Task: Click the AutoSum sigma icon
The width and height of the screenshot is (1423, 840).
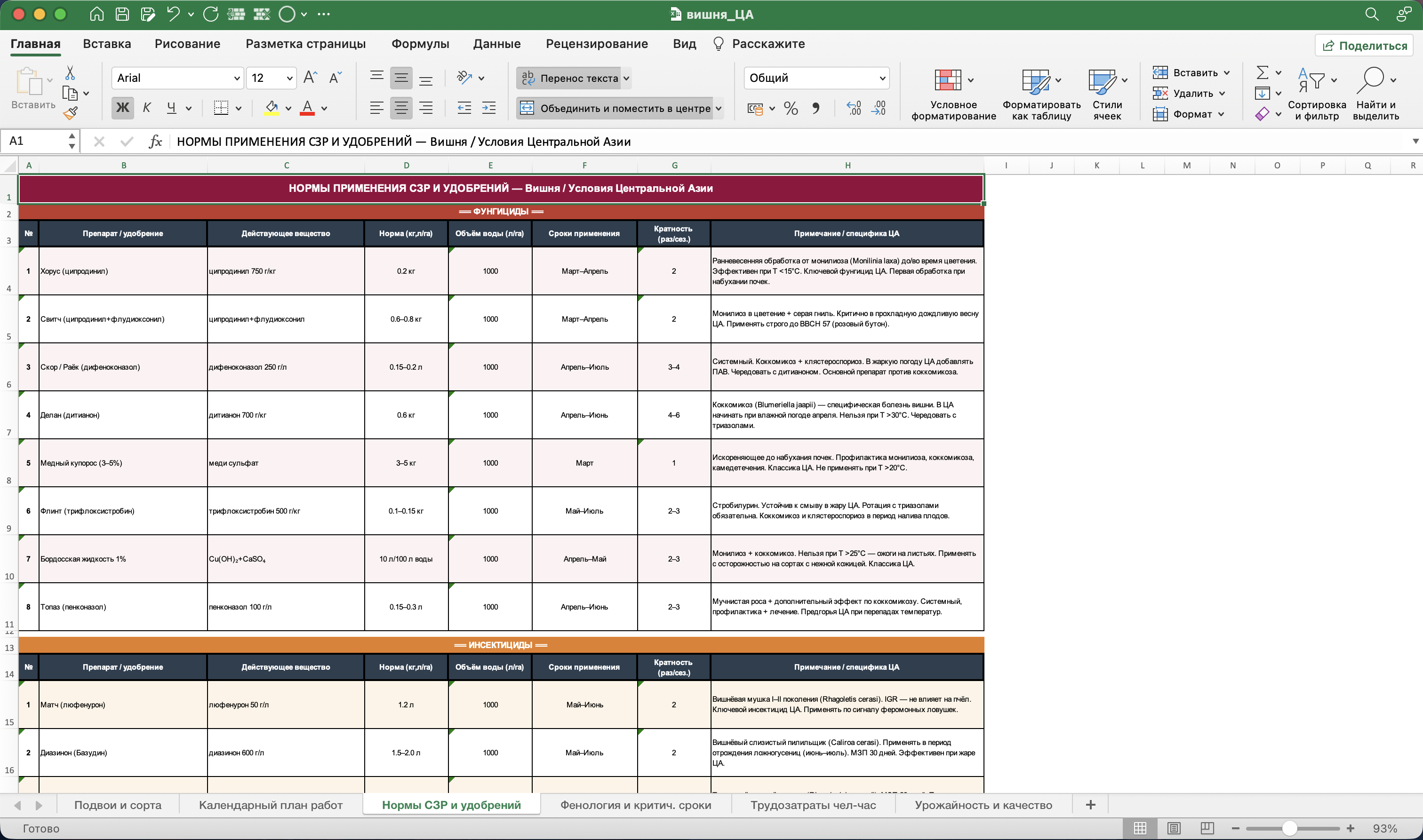Action: 1262,72
